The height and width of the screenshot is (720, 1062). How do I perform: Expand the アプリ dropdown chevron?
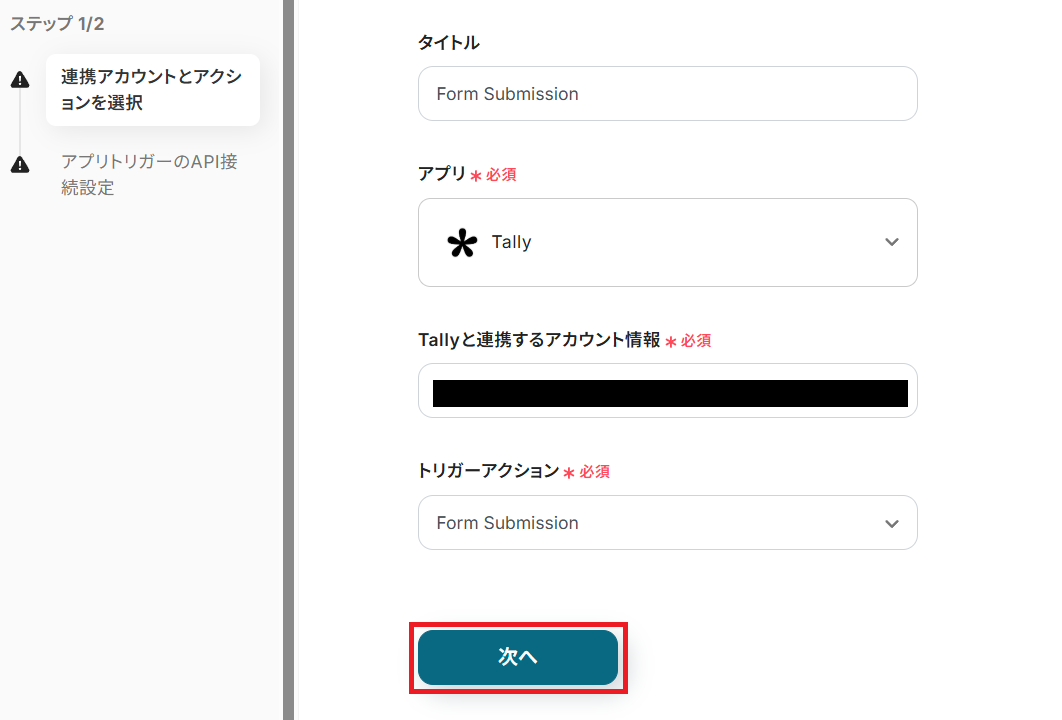(892, 242)
